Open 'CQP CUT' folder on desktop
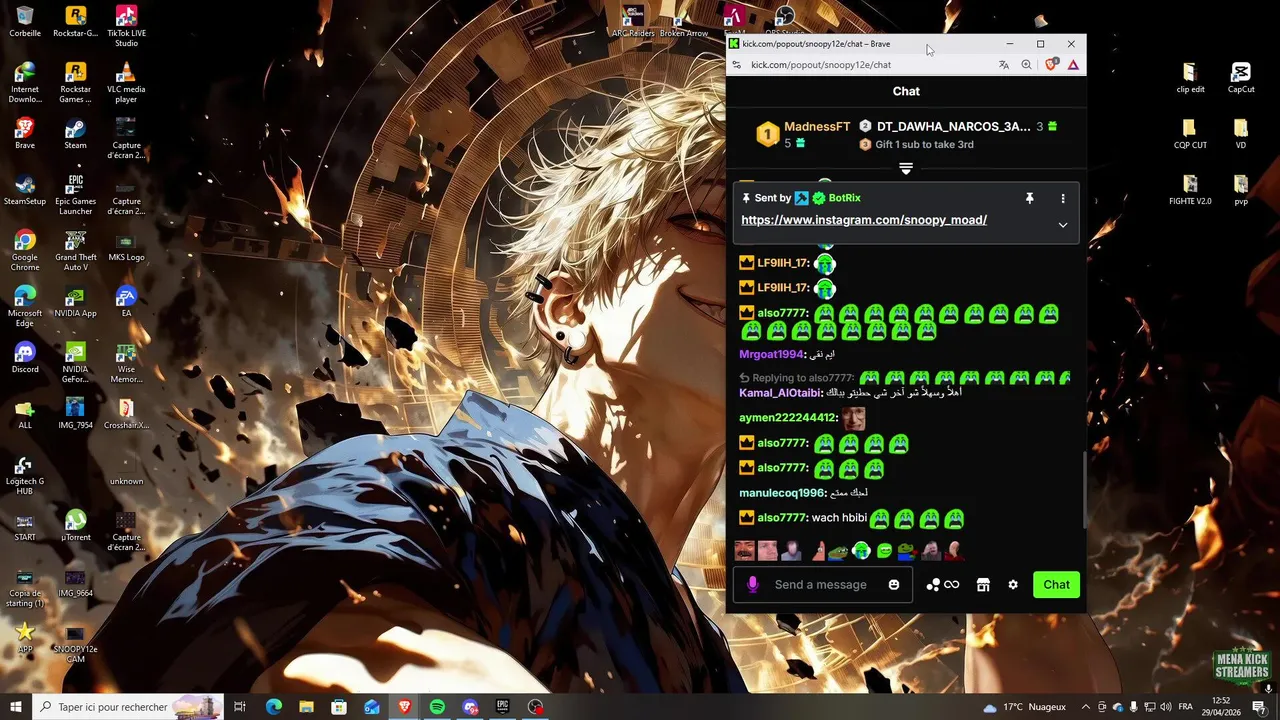 (x=1190, y=134)
